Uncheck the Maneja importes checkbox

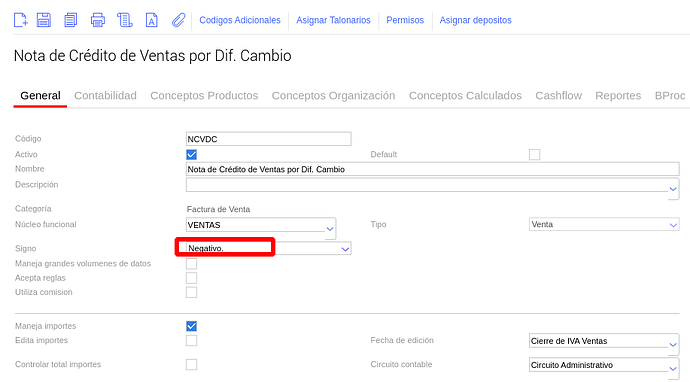coord(191,326)
